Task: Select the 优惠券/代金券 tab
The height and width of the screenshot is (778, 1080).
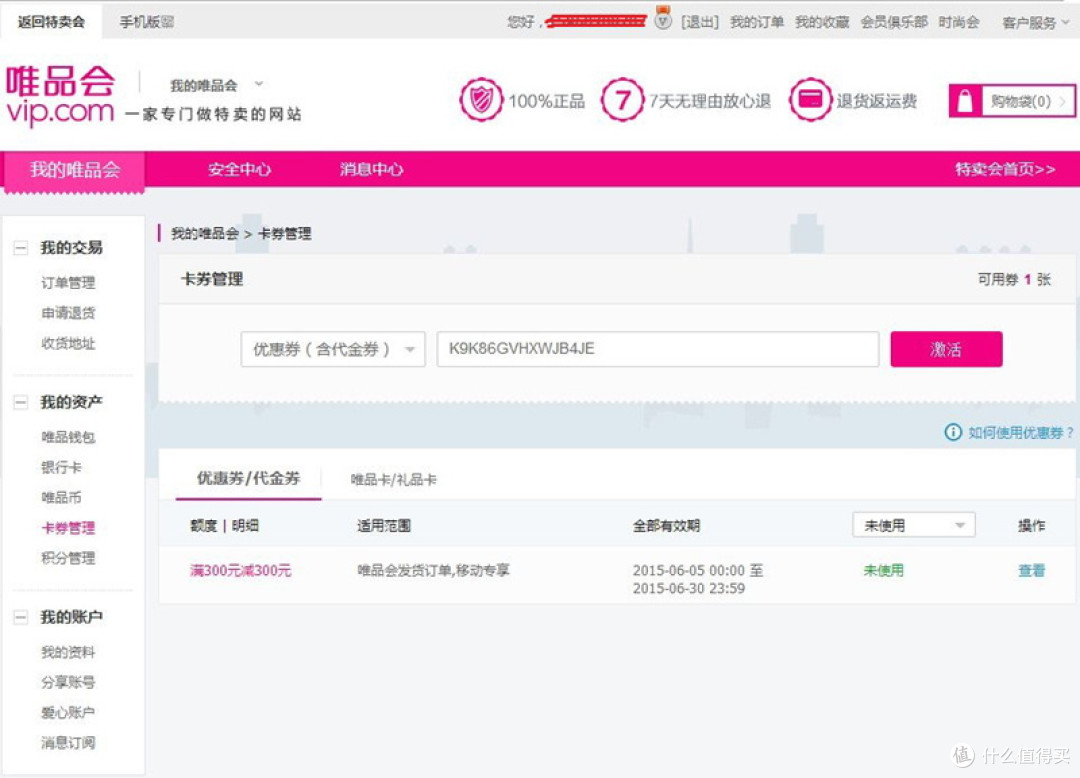Action: tap(248, 478)
